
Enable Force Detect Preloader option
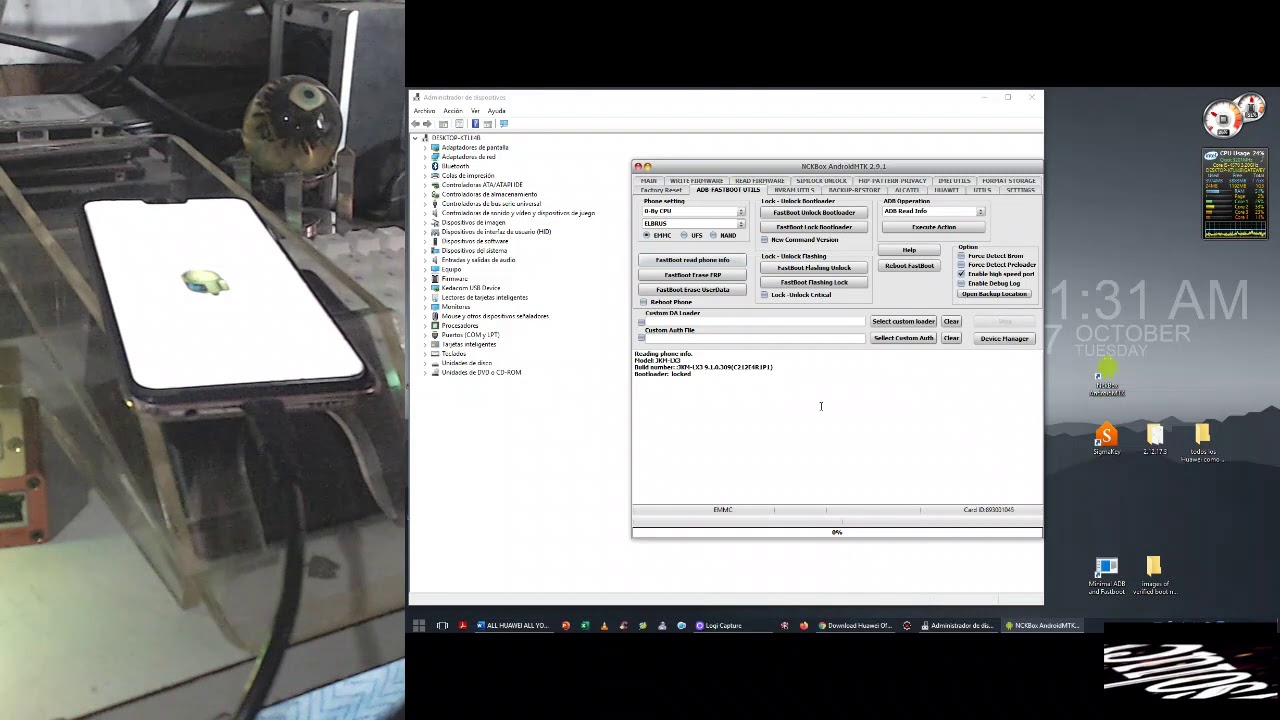click(962, 265)
